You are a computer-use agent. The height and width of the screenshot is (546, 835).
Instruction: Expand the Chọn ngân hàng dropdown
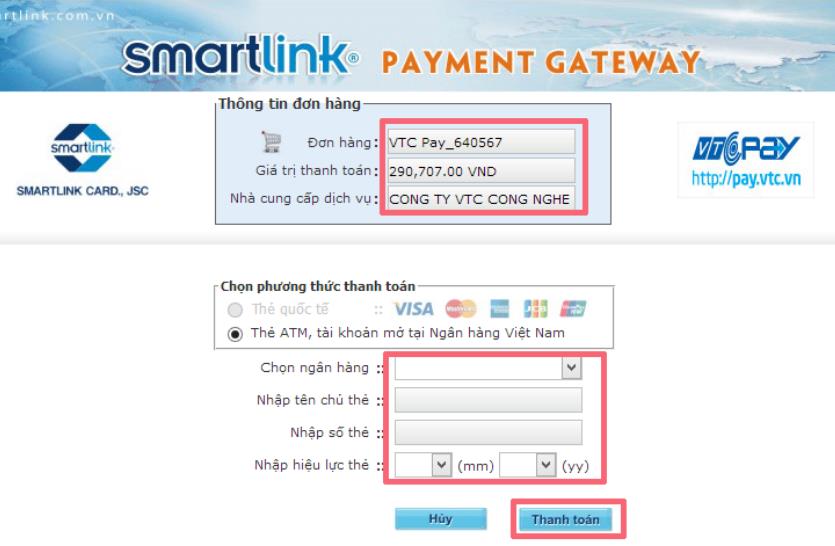pyautogui.click(x=488, y=368)
